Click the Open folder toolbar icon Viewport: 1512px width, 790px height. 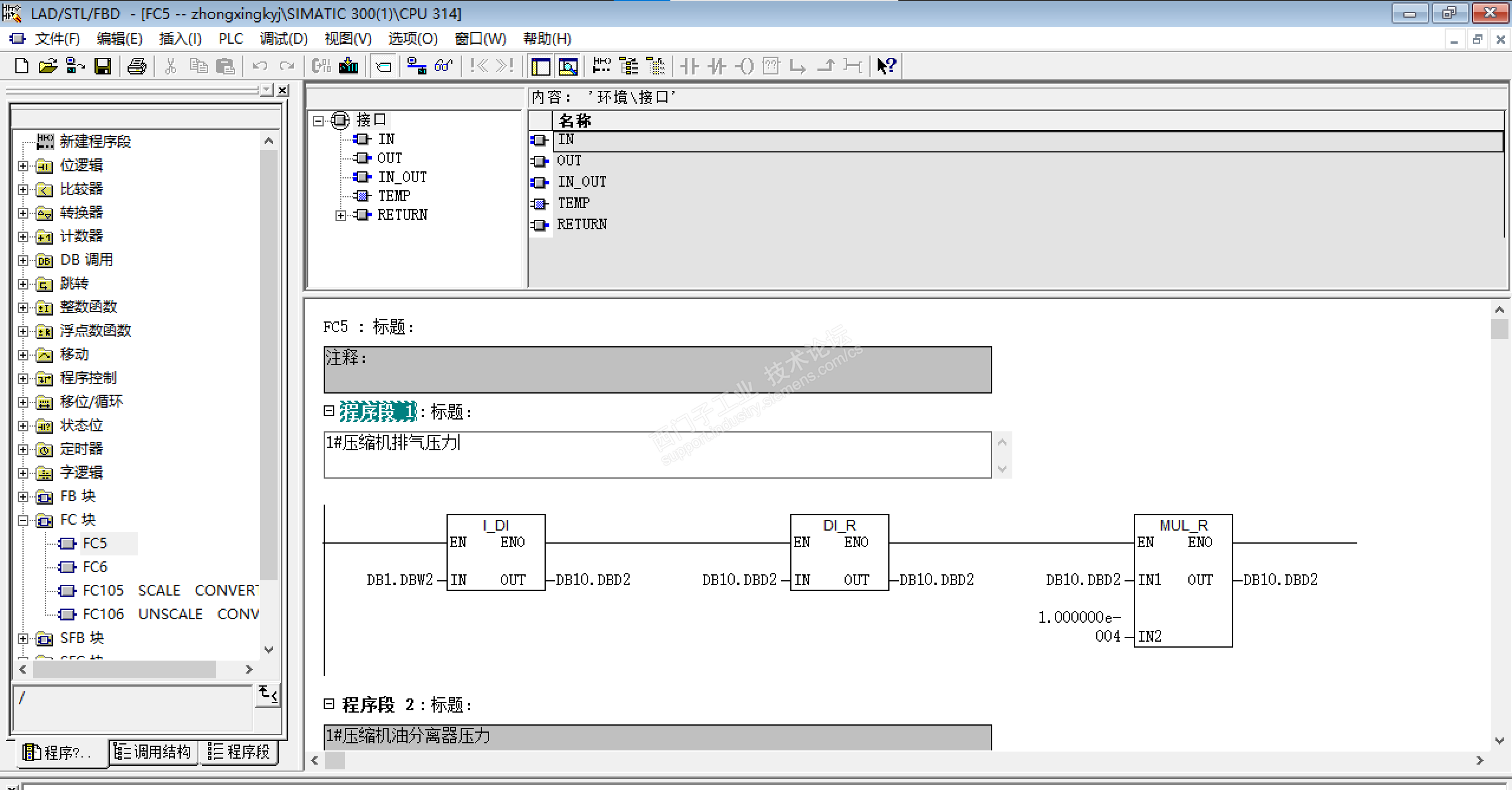(47, 66)
